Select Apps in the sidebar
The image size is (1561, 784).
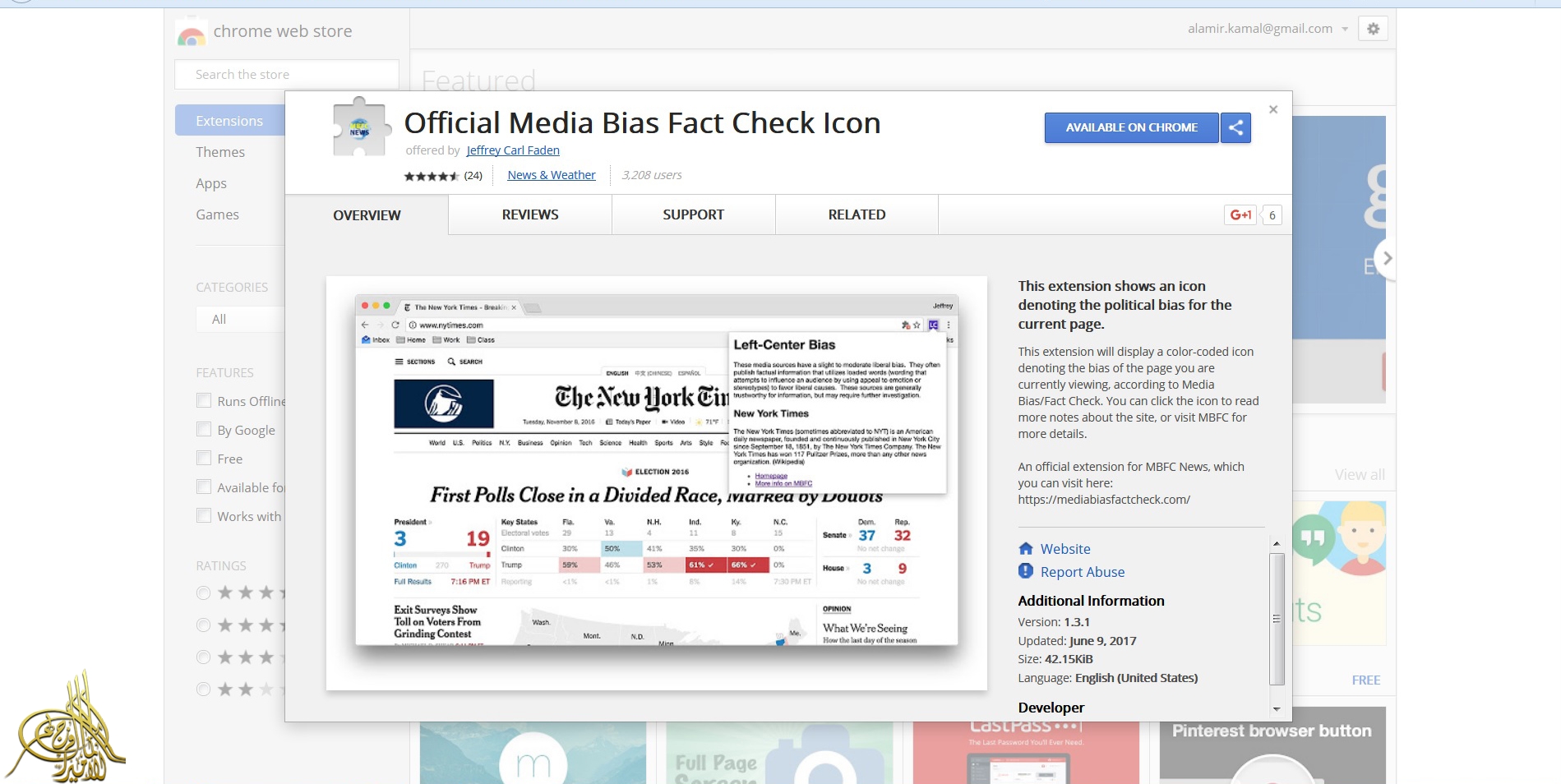(x=211, y=183)
